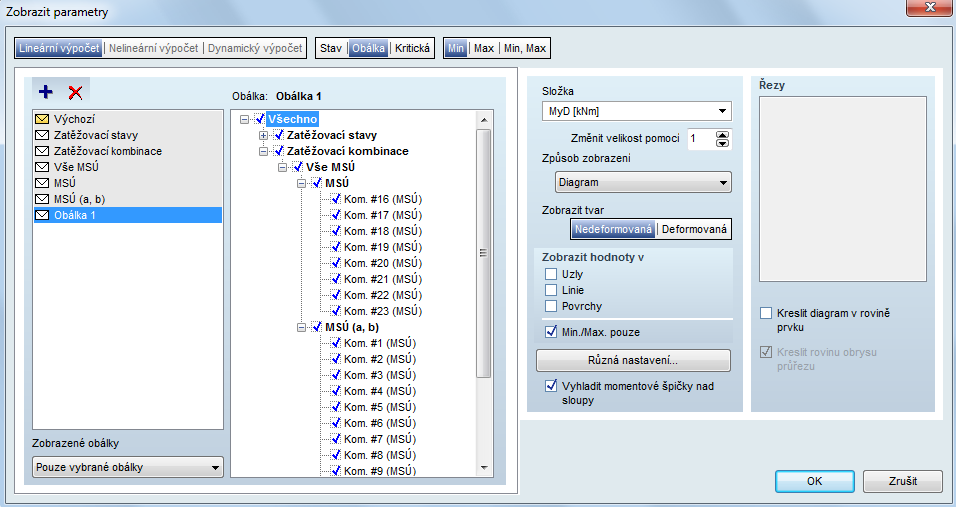
Task: Enable the Linie checkbox
Action: point(551,290)
